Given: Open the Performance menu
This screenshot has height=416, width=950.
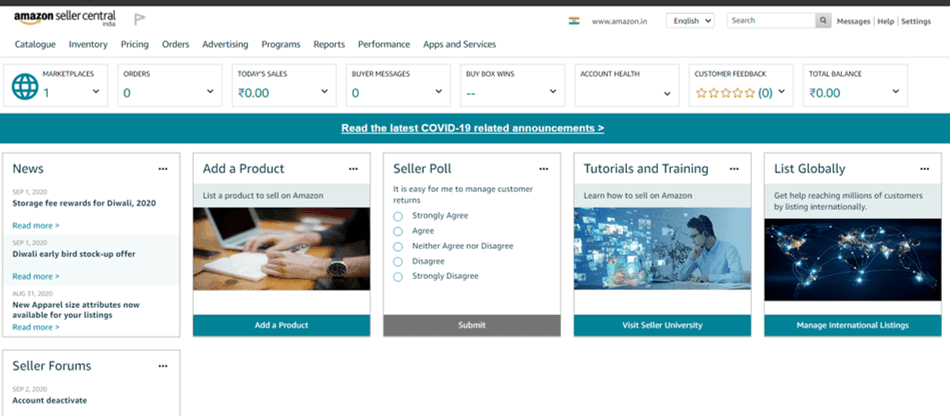Looking at the screenshot, I should point(384,44).
